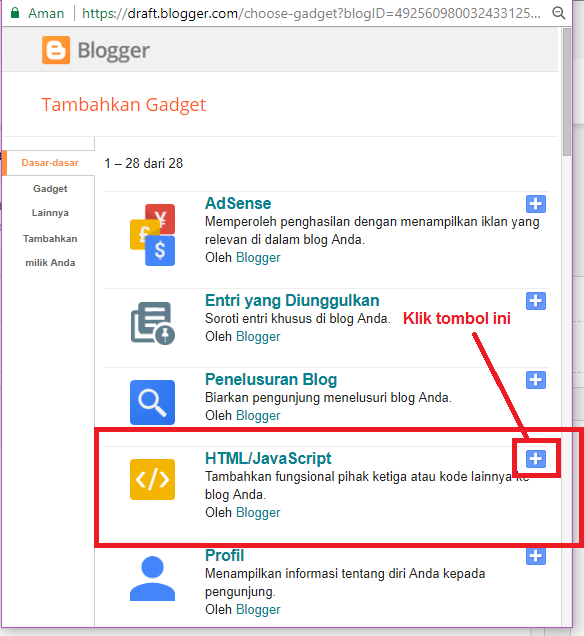The image size is (584, 636).
Task: Add the Profil gadget with plus button
Action: pos(536,556)
